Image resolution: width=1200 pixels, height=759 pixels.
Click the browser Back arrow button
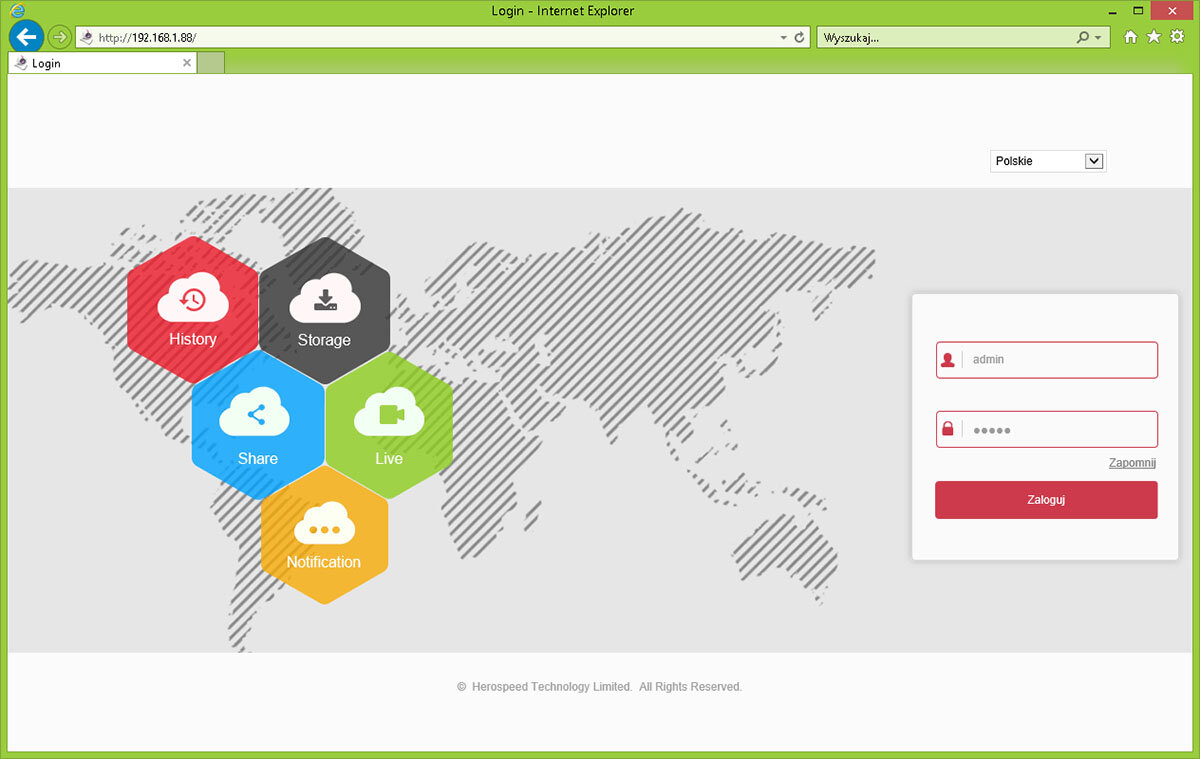(26, 37)
